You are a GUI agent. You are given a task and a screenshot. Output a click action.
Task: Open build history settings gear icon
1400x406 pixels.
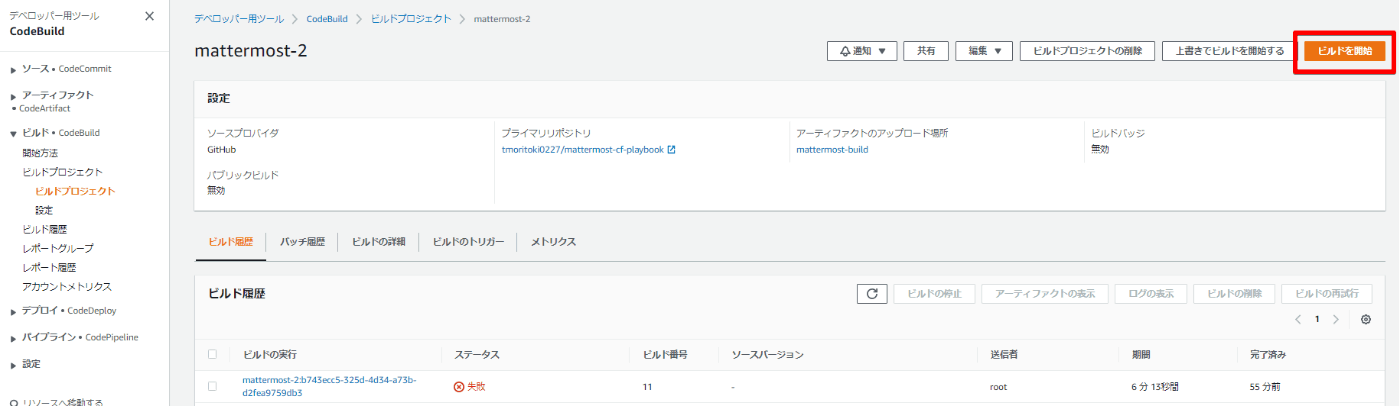[x=1366, y=319]
